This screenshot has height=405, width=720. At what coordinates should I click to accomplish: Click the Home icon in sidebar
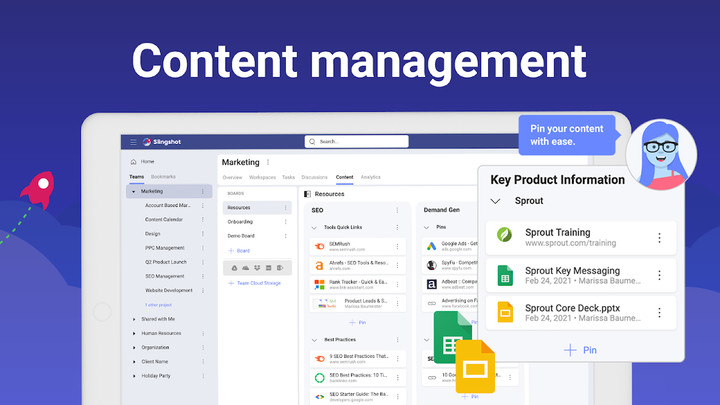[x=133, y=161]
